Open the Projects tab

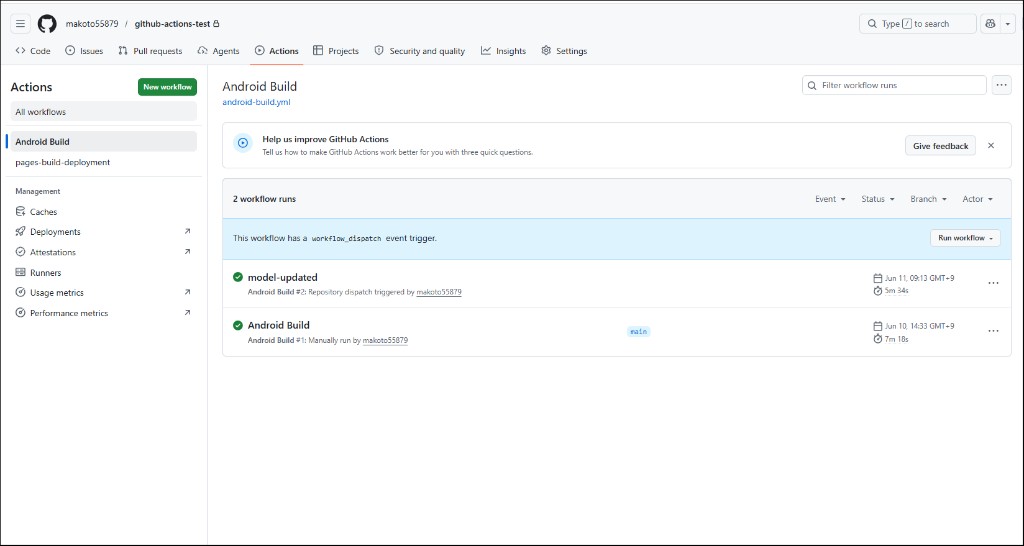pyautogui.click(x=336, y=51)
